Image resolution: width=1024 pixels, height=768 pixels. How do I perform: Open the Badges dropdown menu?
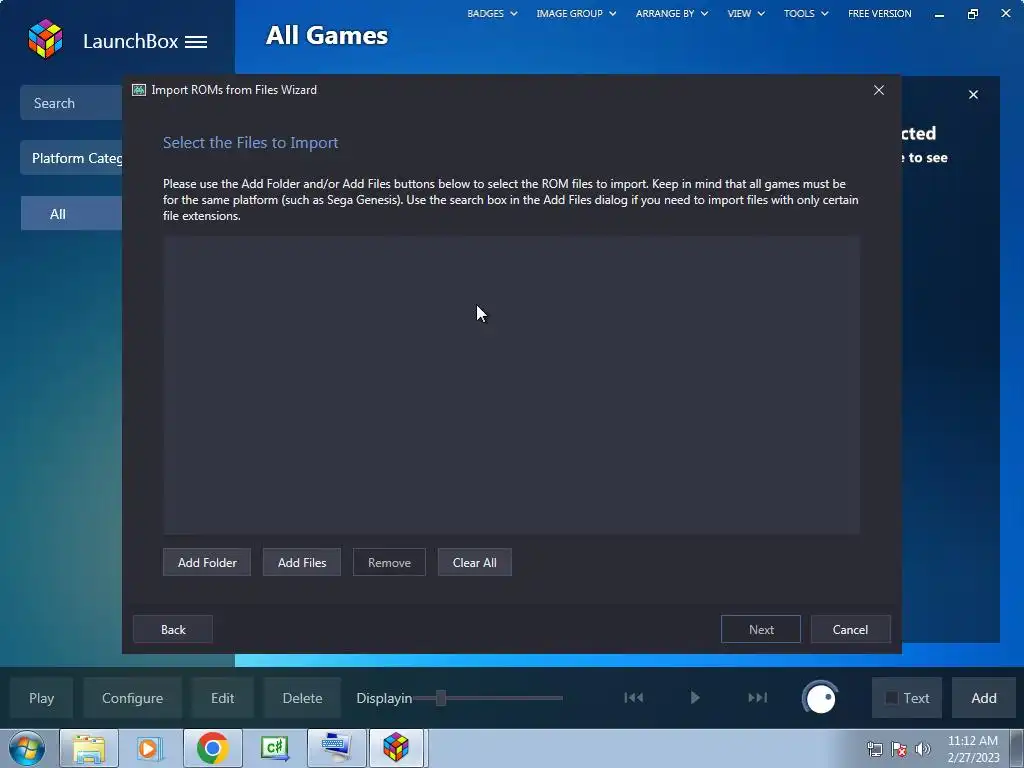click(x=492, y=13)
